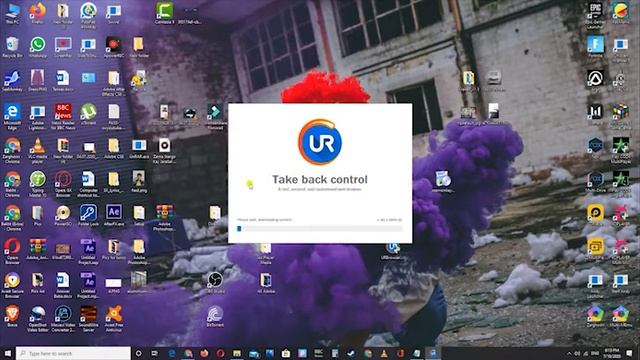Open Task View from the taskbar

(x=155, y=353)
